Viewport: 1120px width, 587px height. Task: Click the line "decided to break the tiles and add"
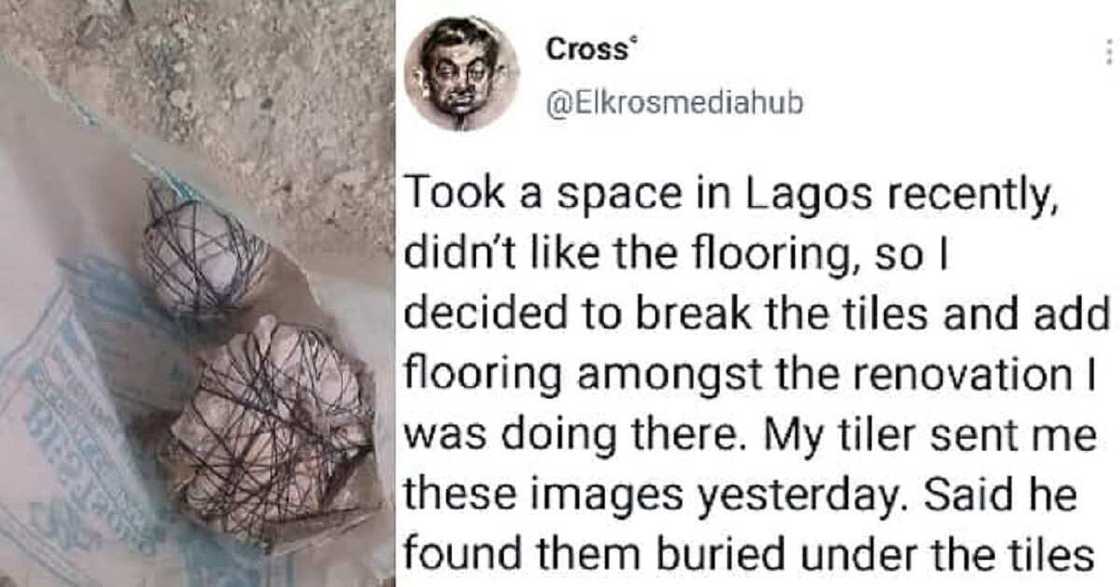757,319
